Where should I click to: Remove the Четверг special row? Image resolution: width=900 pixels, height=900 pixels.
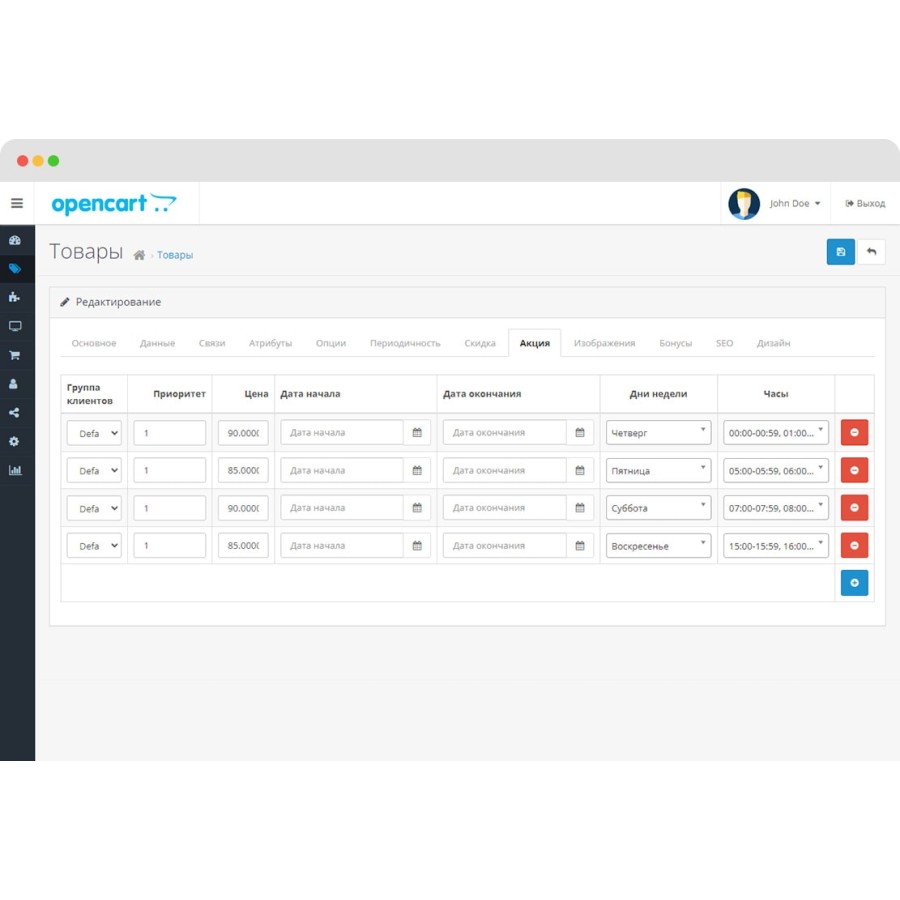tap(854, 432)
